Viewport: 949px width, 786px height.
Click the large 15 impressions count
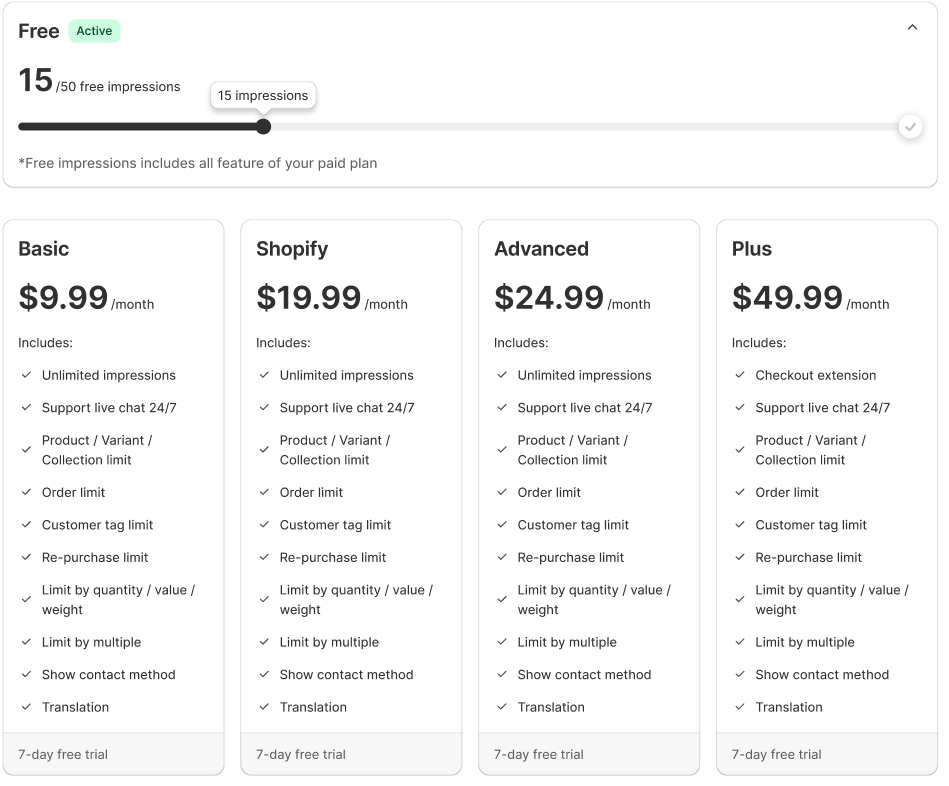(35, 80)
